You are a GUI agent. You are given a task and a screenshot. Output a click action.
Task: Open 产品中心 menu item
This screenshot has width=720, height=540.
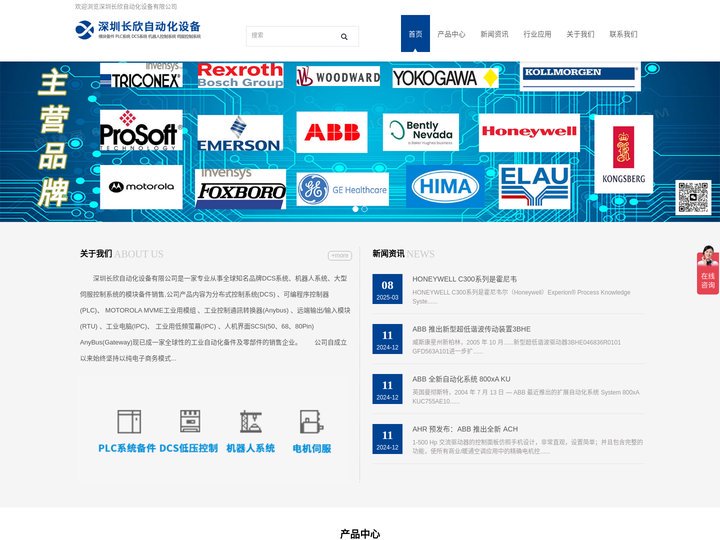pyautogui.click(x=451, y=34)
